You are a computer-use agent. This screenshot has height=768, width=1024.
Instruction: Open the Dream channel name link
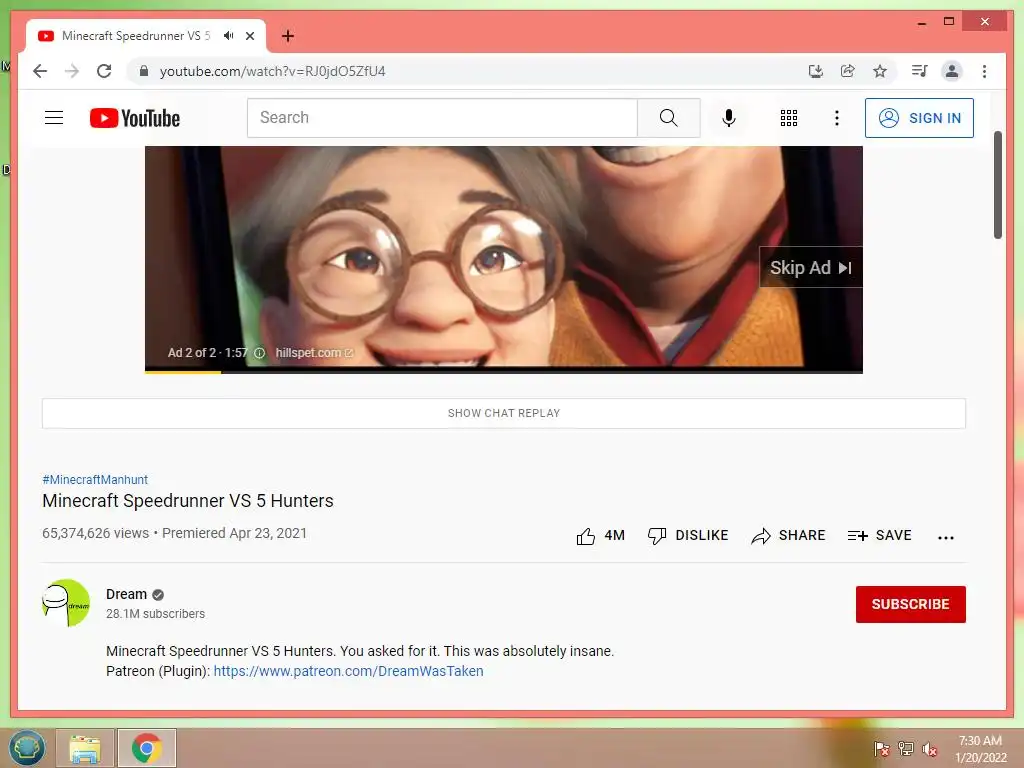(x=126, y=594)
